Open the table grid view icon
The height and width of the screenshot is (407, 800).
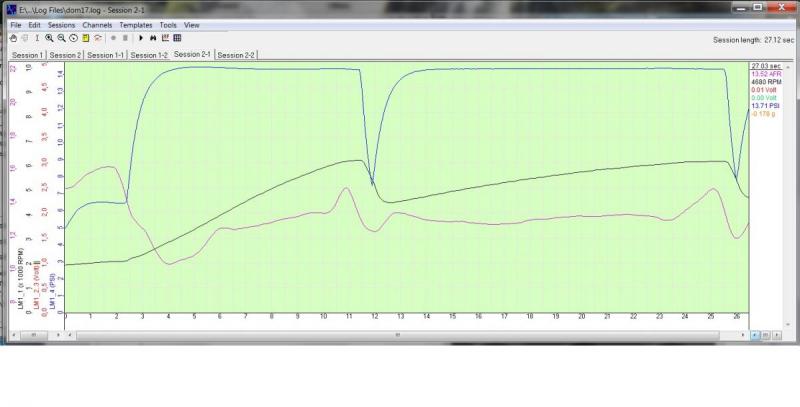(177, 38)
